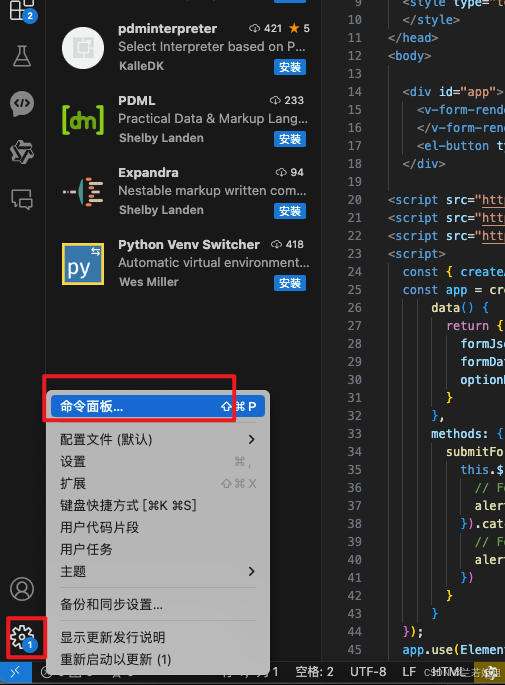
Task: Click the <body> tag on line 12
Action: [409, 56]
